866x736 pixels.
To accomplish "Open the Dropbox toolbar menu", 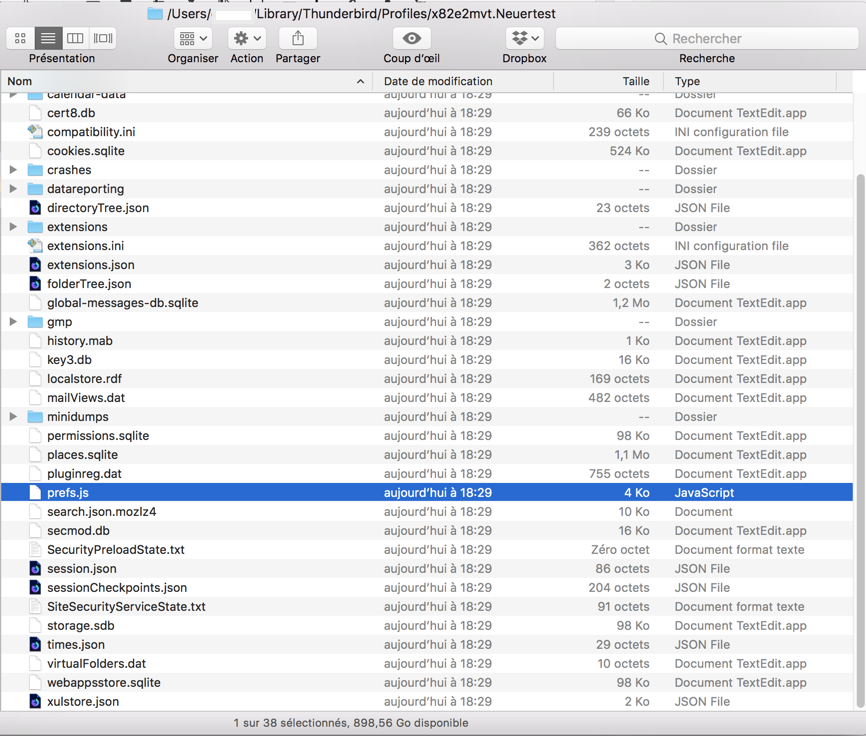I will pyautogui.click(x=525, y=38).
